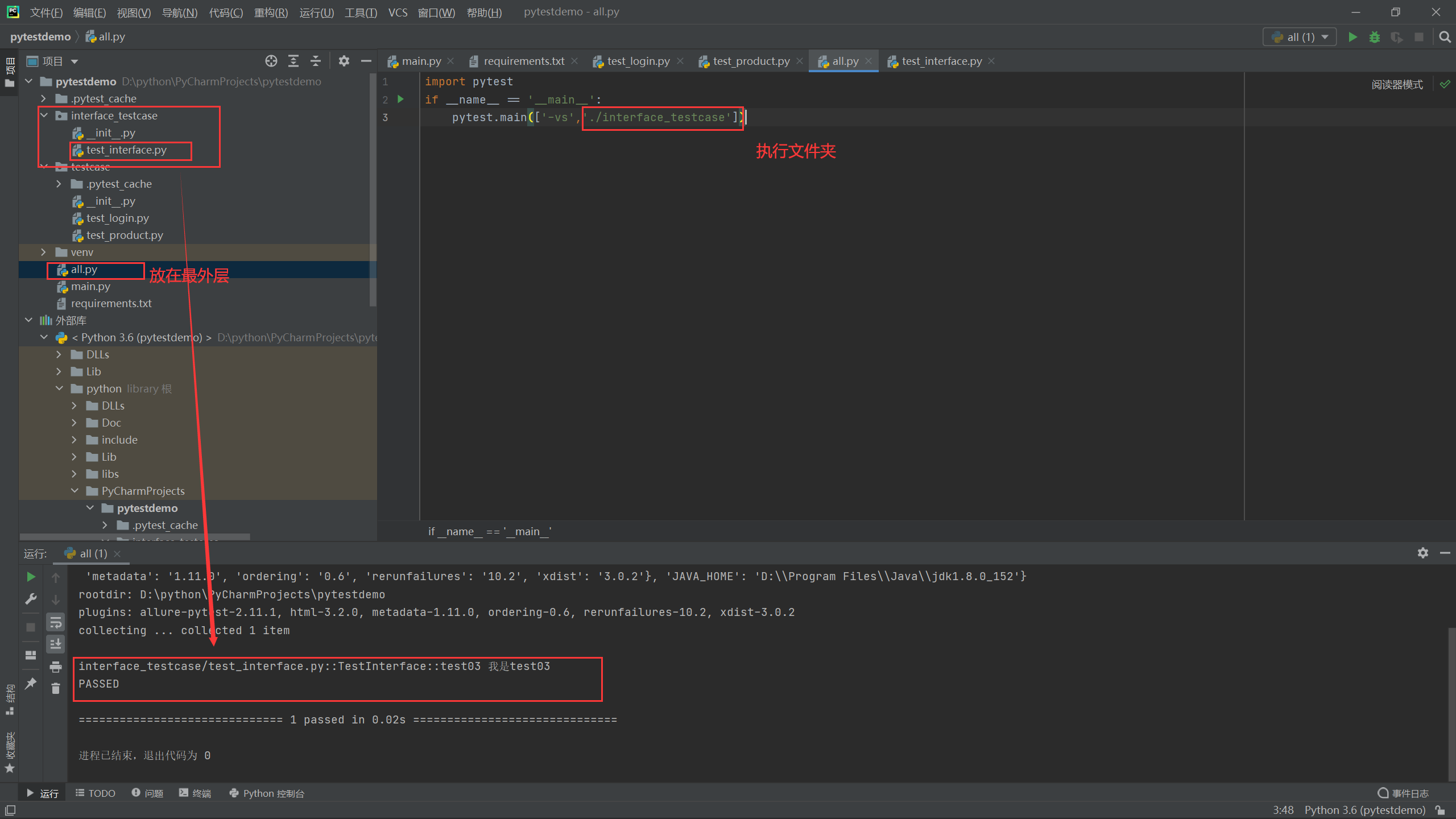Toggle soft-wrap in run console
This screenshot has width=1456, height=819.
(x=56, y=622)
